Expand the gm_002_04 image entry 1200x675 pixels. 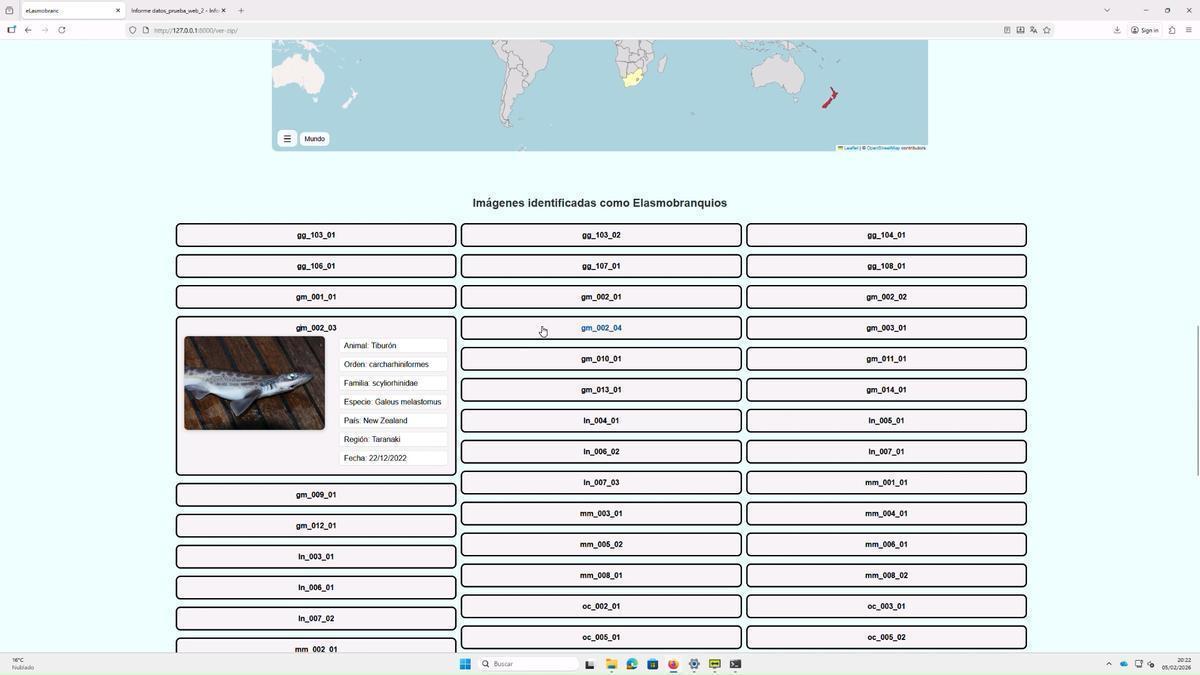coord(601,328)
